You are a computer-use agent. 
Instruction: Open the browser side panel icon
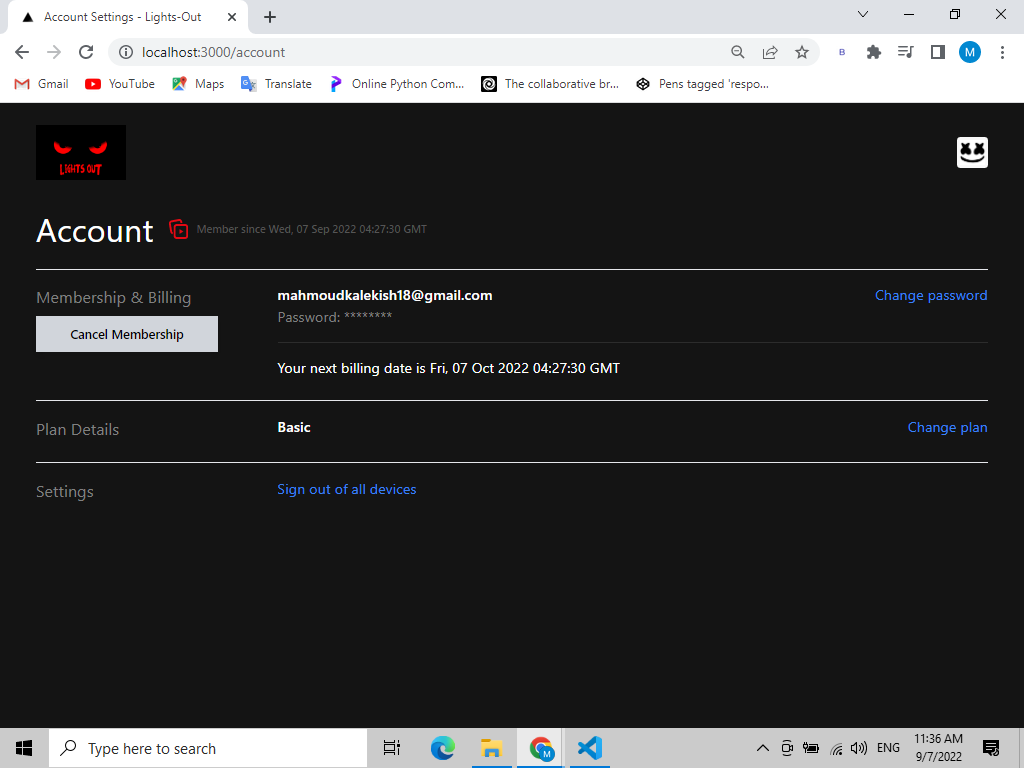[x=937, y=51]
